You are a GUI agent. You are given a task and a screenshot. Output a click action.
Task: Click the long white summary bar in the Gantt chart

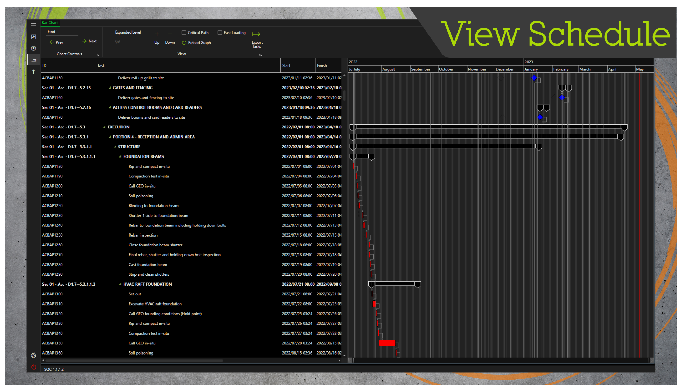point(488,127)
